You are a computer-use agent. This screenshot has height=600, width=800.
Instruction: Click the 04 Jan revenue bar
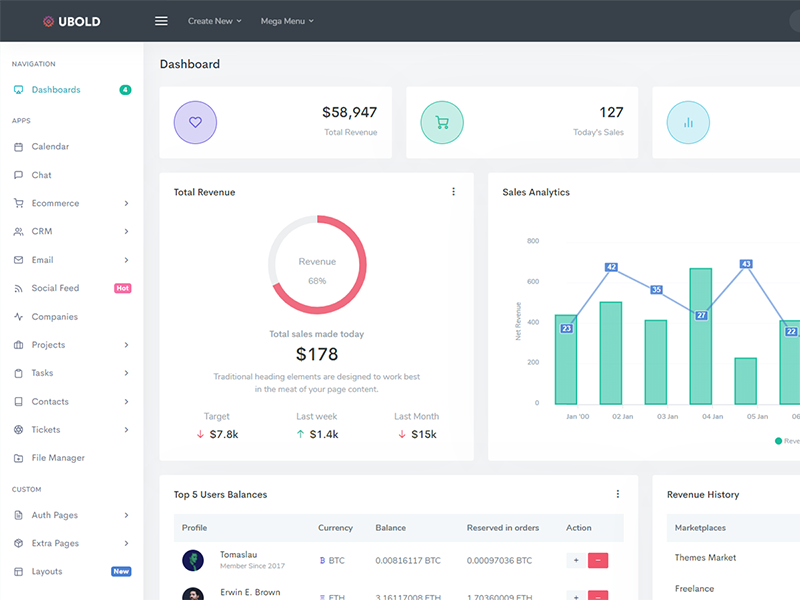701,336
